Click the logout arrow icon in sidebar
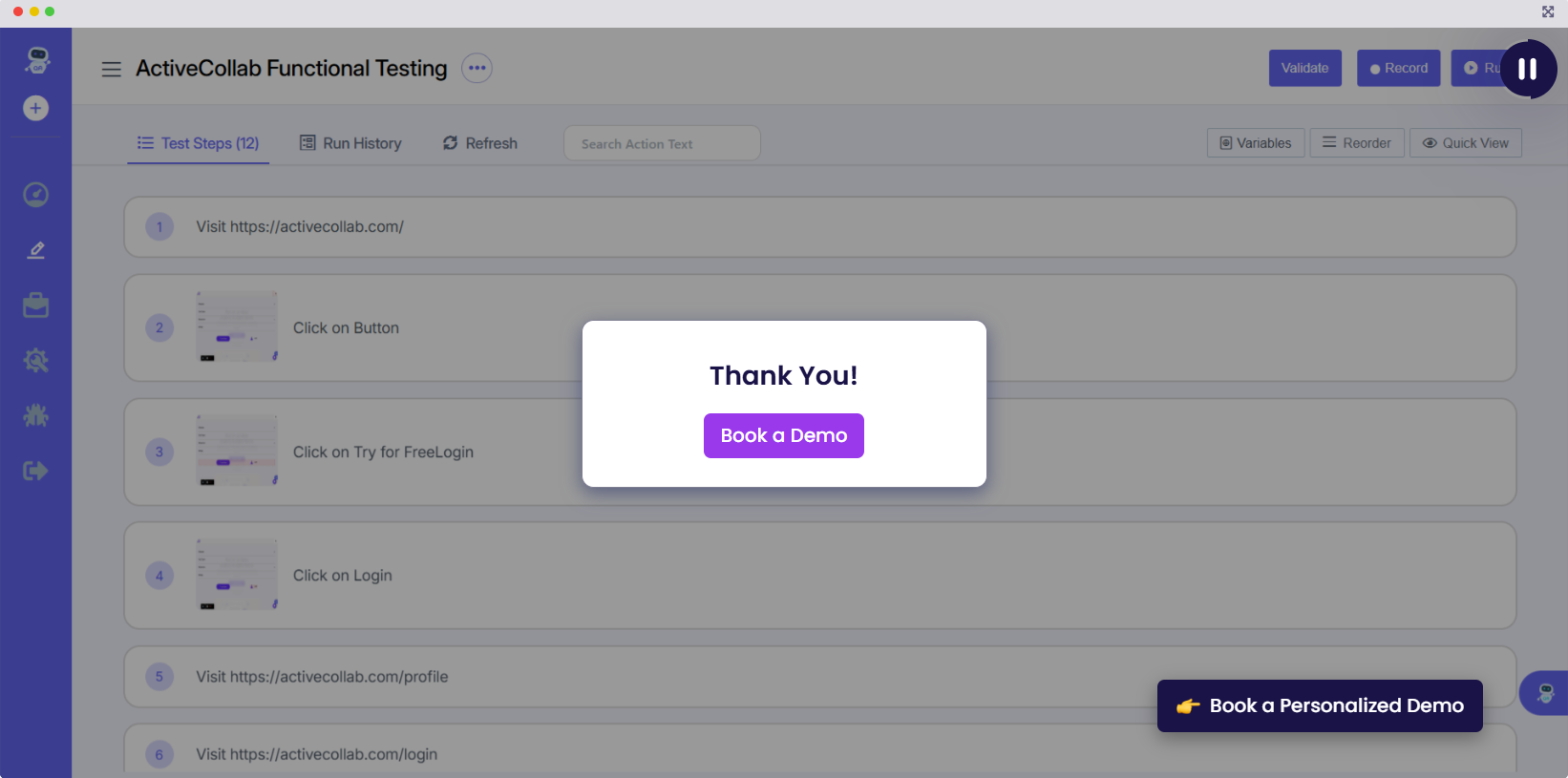The image size is (1568, 778). click(35, 471)
